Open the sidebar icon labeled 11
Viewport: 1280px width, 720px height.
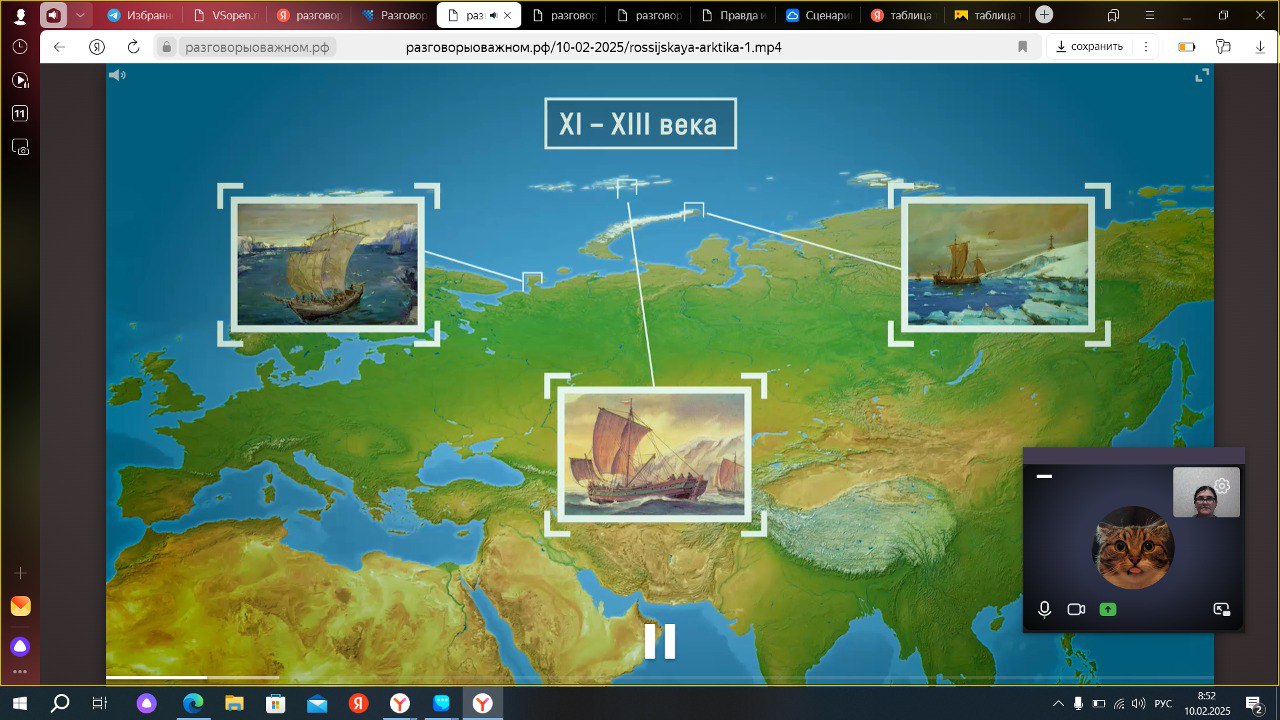(x=19, y=114)
